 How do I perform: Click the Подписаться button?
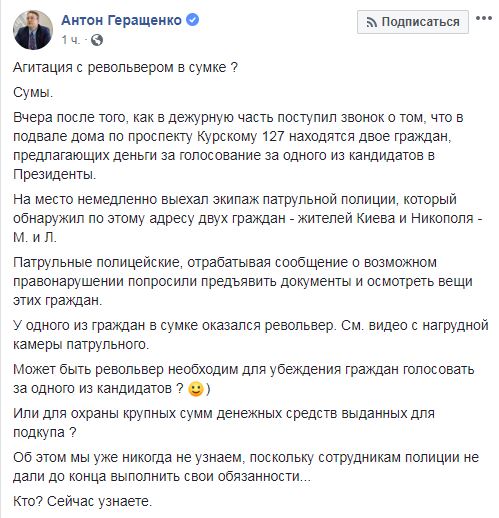(x=413, y=22)
